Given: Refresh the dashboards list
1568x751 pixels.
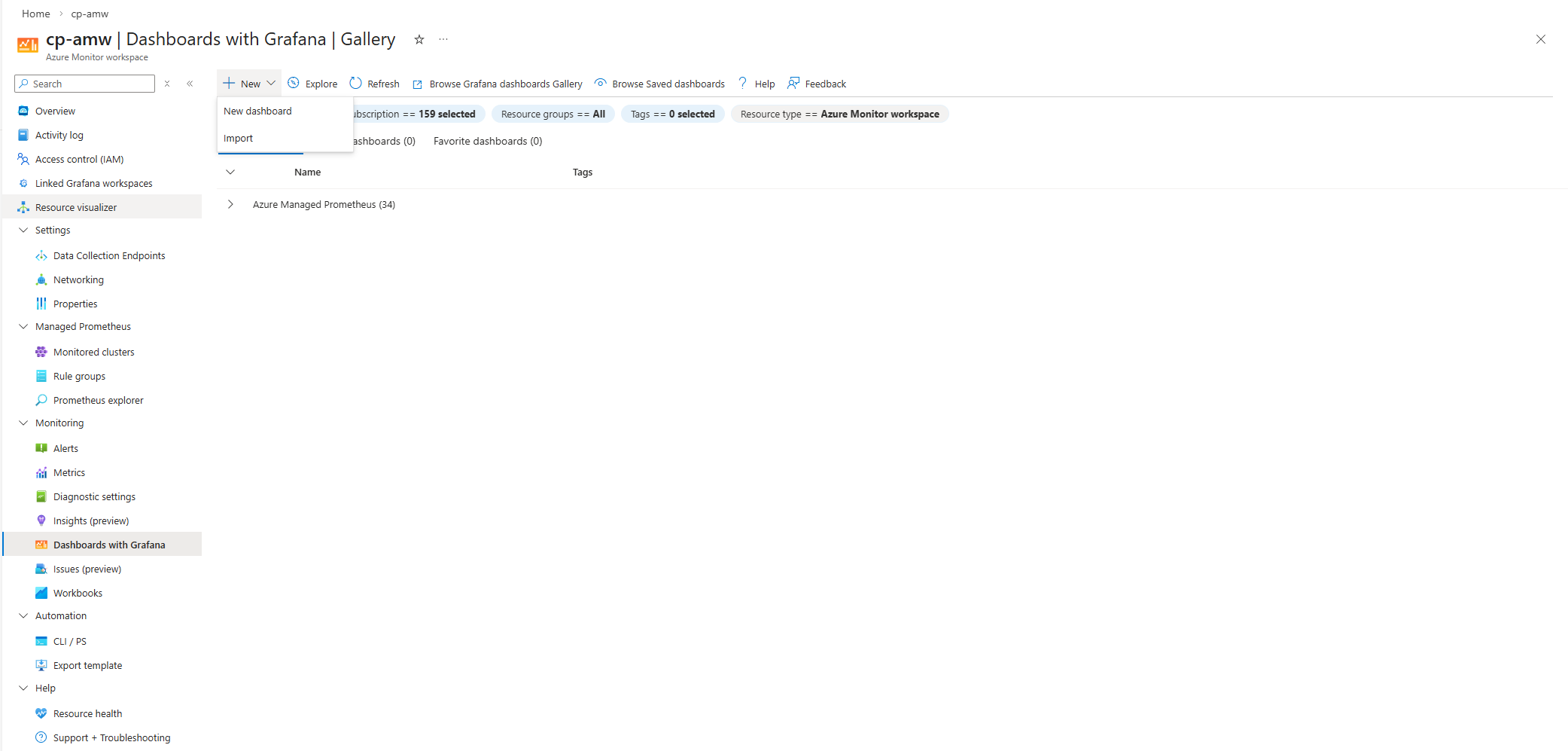Looking at the screenshot, I should (x=374, y=84).
